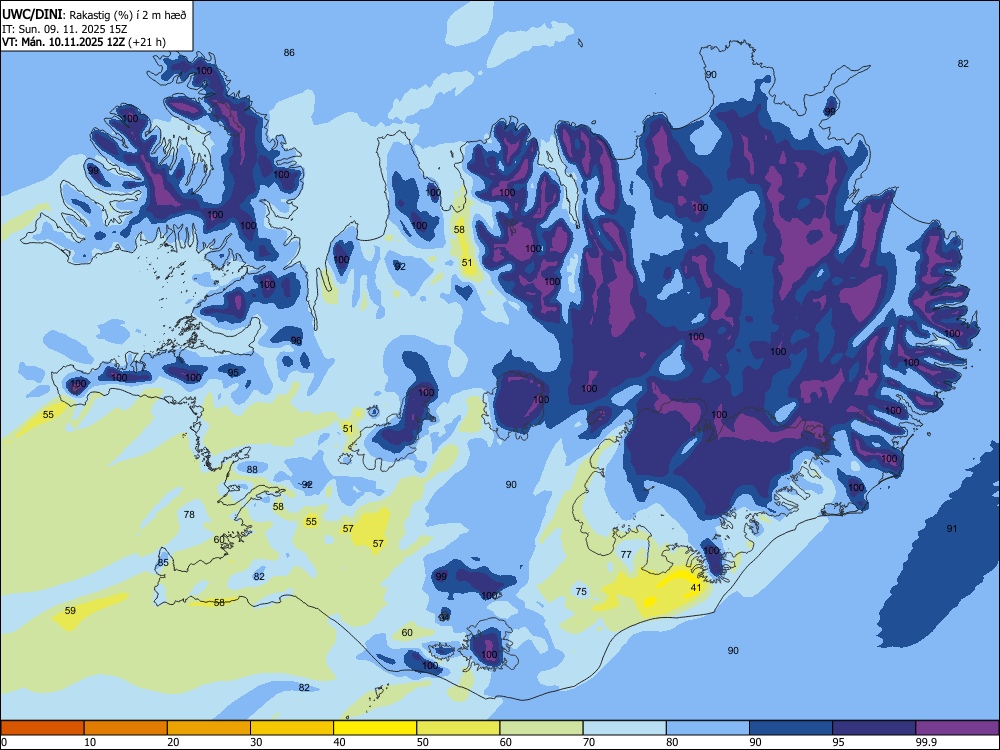Image resolution: width=1000 pixels, height=750 pixels.
Task: Click the legend tick label 20
Action: pyautogui.click(x=173, y=742)
